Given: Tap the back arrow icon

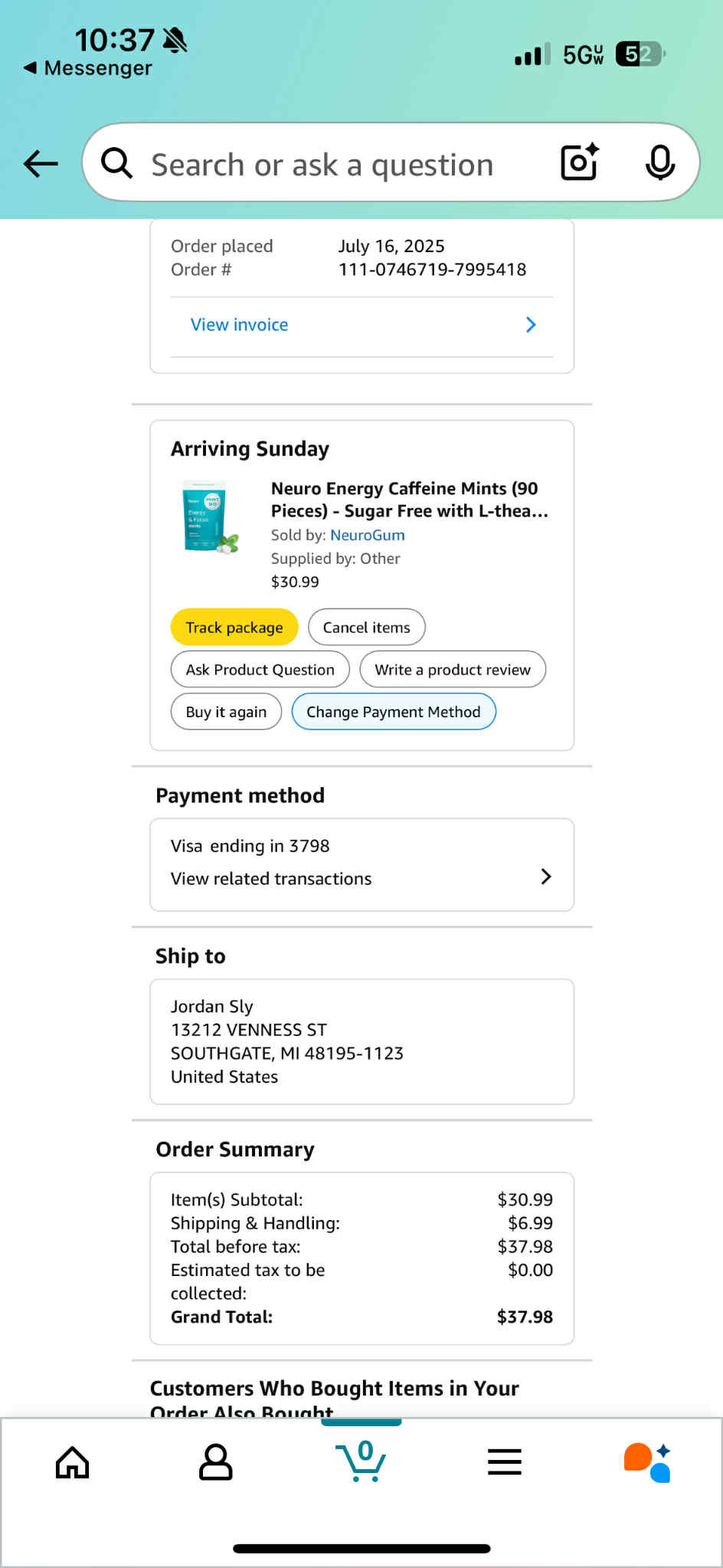Looking at the screenshot, I should [x=41, y=163].
